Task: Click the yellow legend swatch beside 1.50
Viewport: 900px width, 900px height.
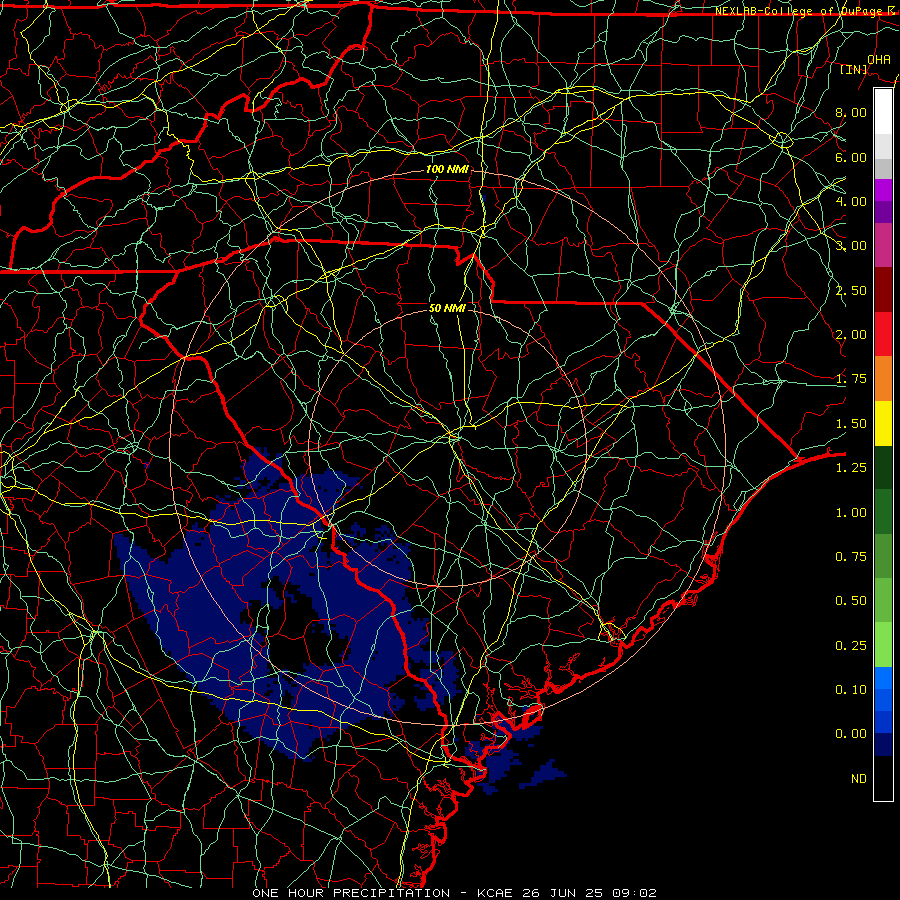Action: click(883, 423)
